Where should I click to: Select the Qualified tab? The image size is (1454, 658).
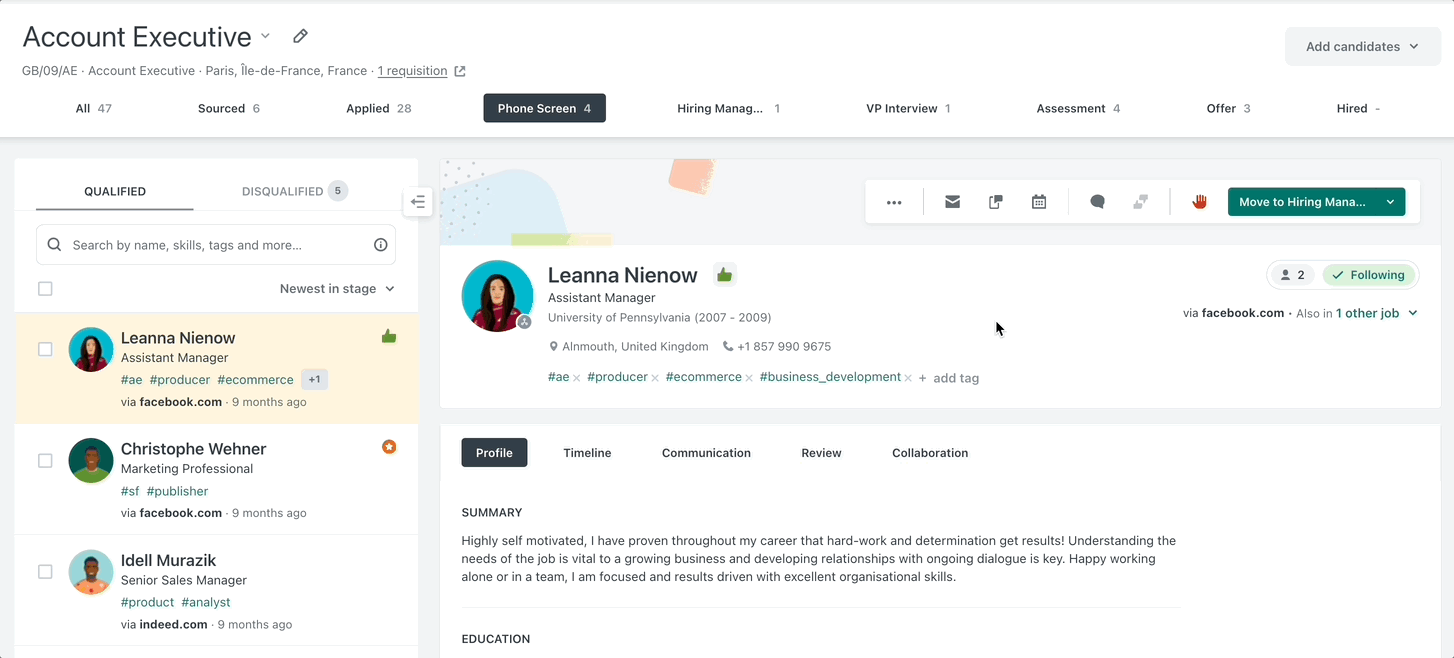click(x=115, y=191)
